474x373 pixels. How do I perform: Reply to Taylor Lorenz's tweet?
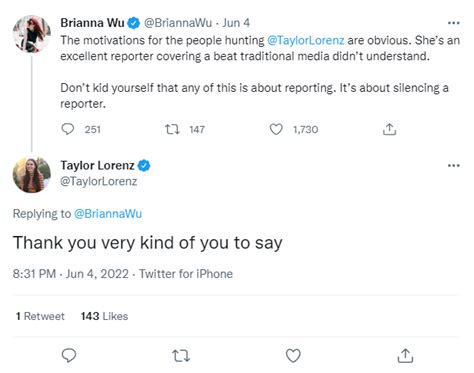click(x=69, y=355)
